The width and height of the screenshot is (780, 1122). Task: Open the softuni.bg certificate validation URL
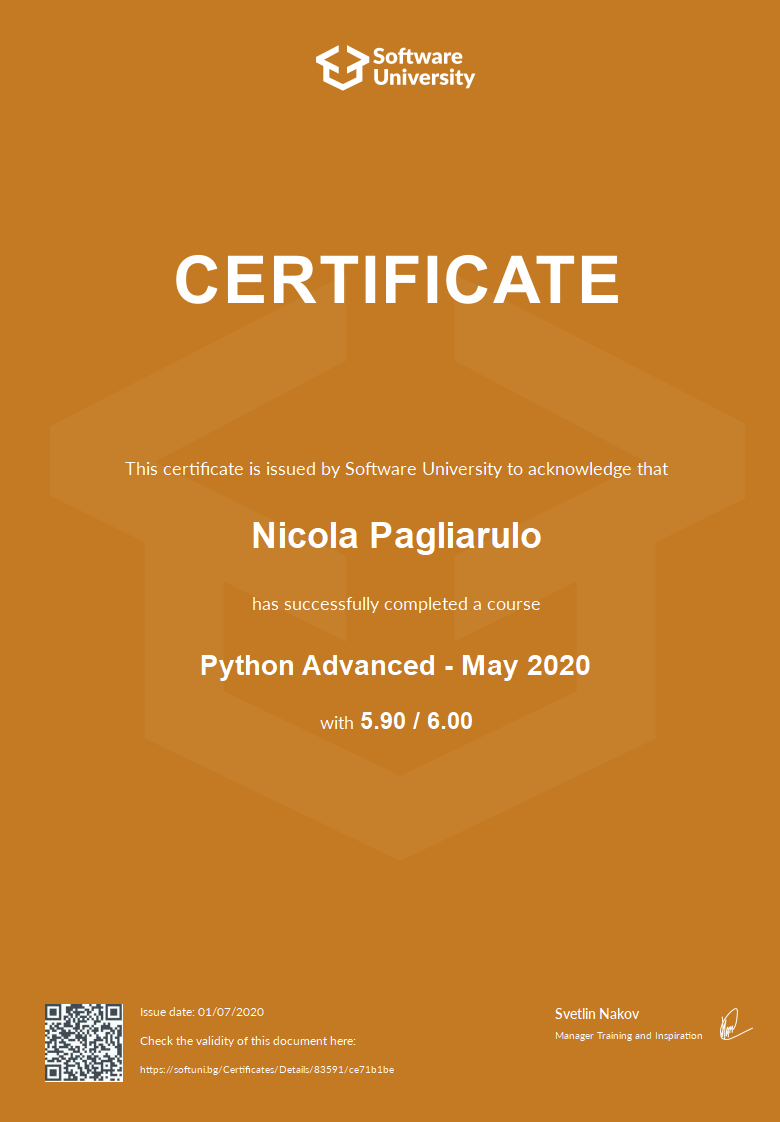tap(267, 1070)
